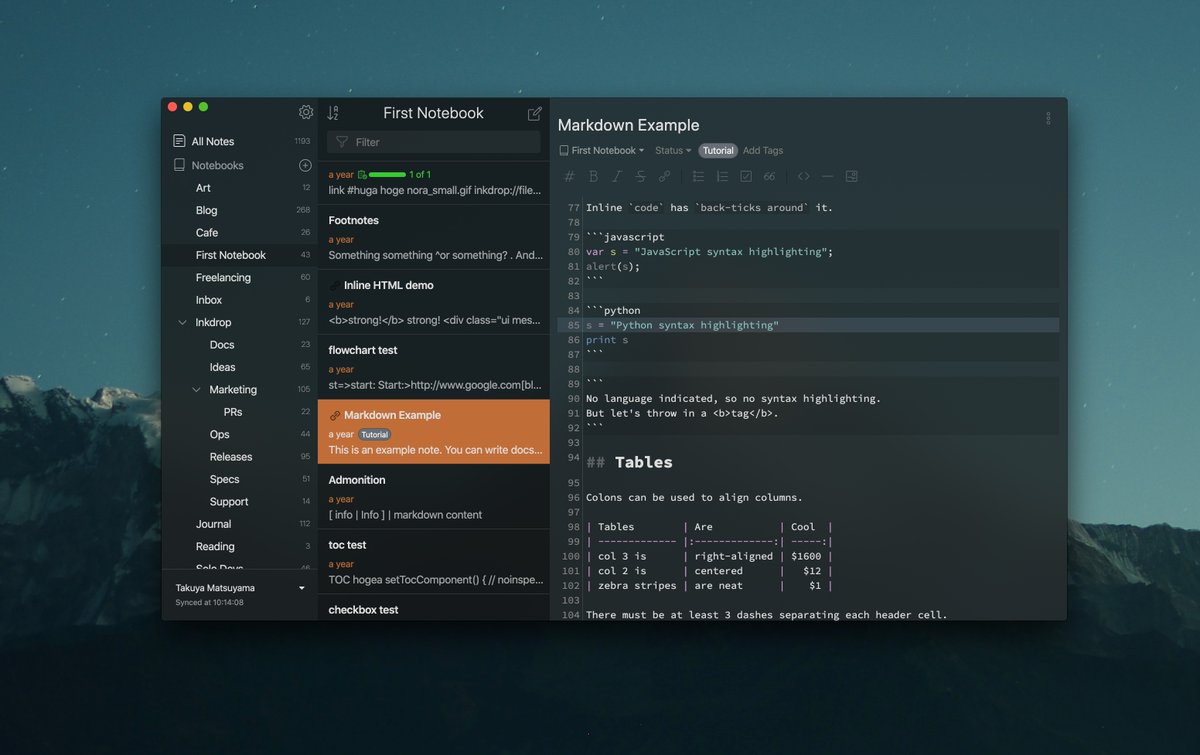Viewport: 1200px width, 755px height.
Task: Open the First Notebook dropdown in editor header
Action: tap(601, 150)
